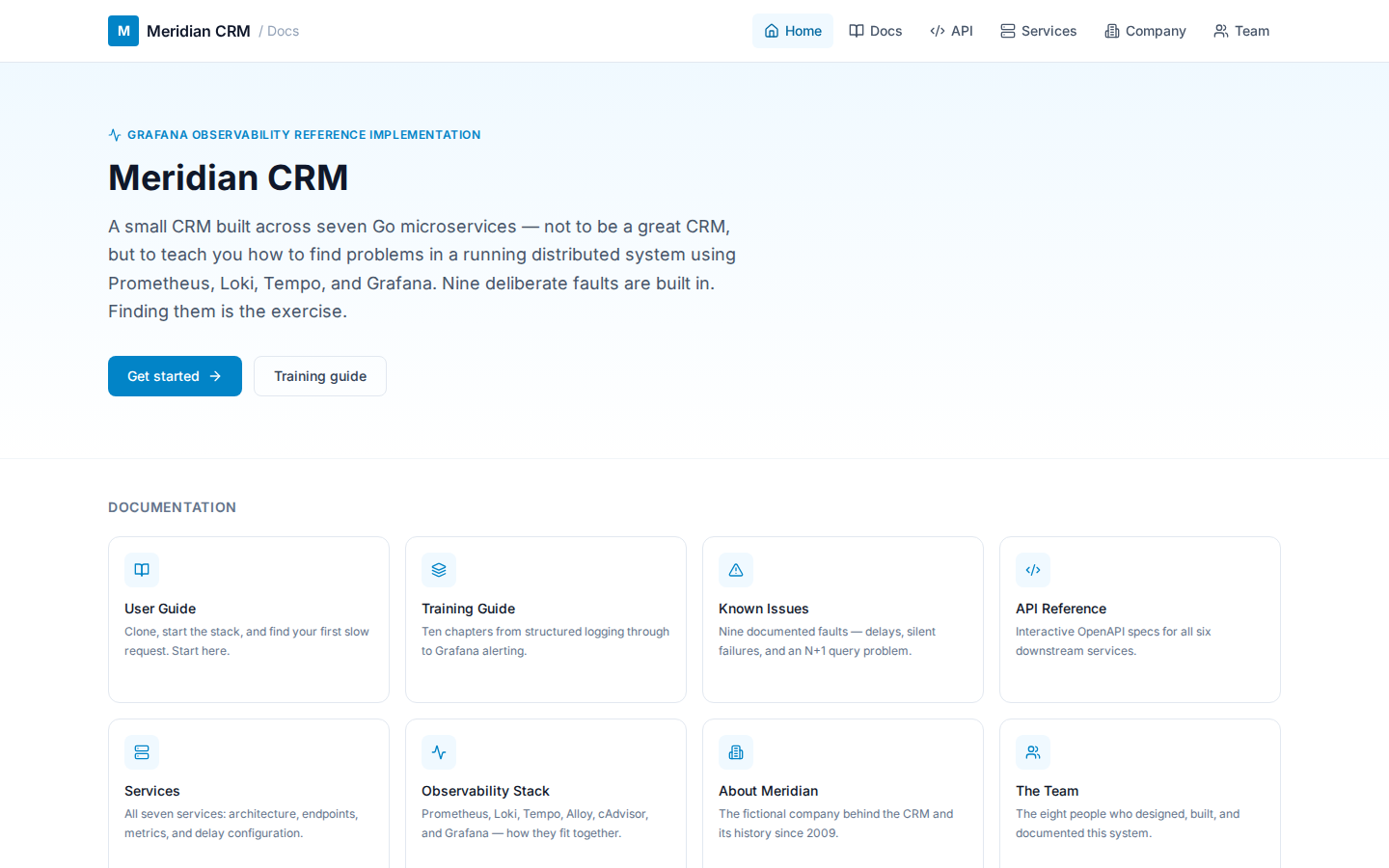Click the code icon on API Reference card
The image size is (1389, 868).
coord(1033,570)
